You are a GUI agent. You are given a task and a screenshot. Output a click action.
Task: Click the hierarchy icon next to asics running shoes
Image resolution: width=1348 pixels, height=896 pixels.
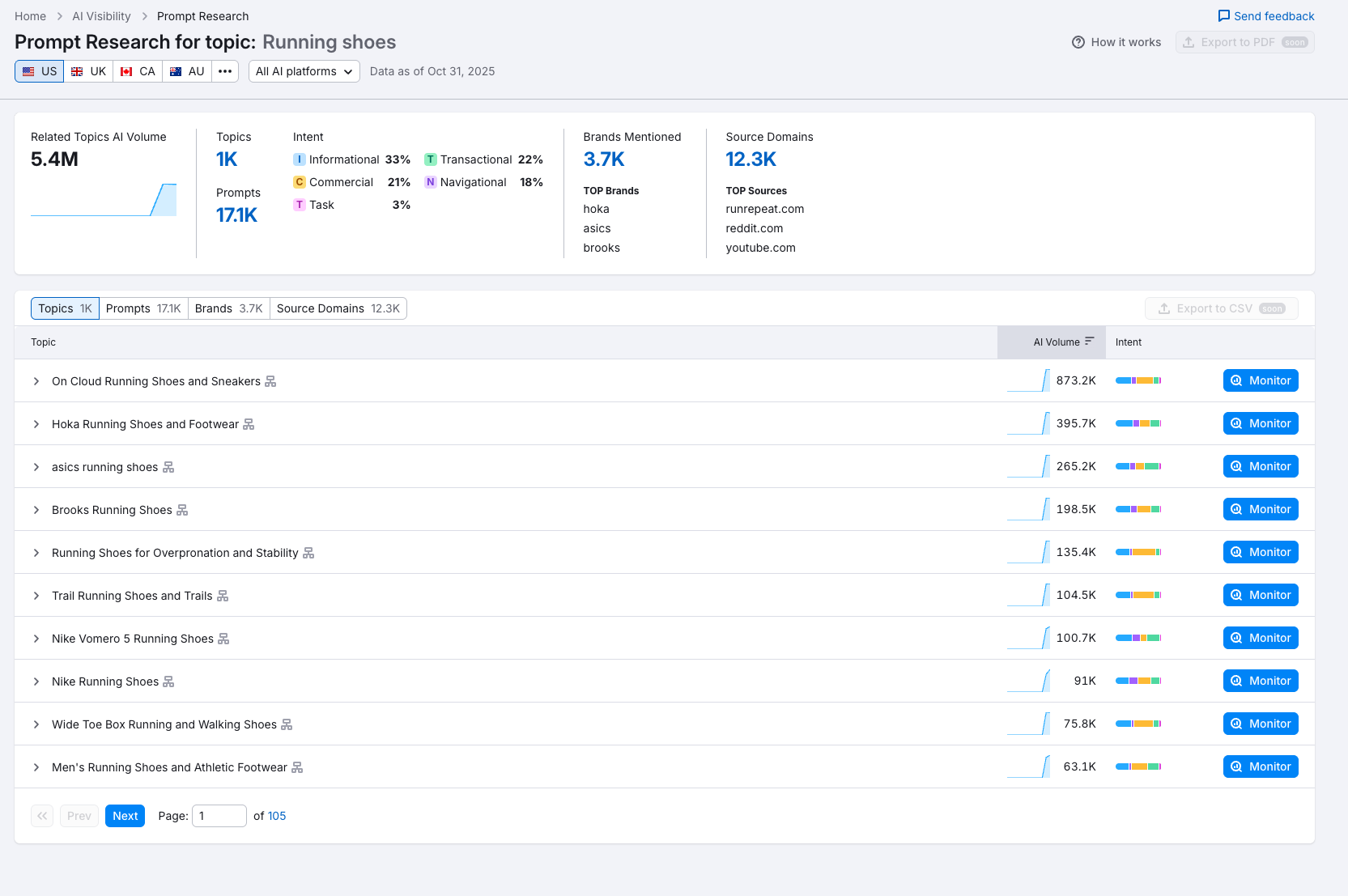pyautogui.click(x=168, y=467)
